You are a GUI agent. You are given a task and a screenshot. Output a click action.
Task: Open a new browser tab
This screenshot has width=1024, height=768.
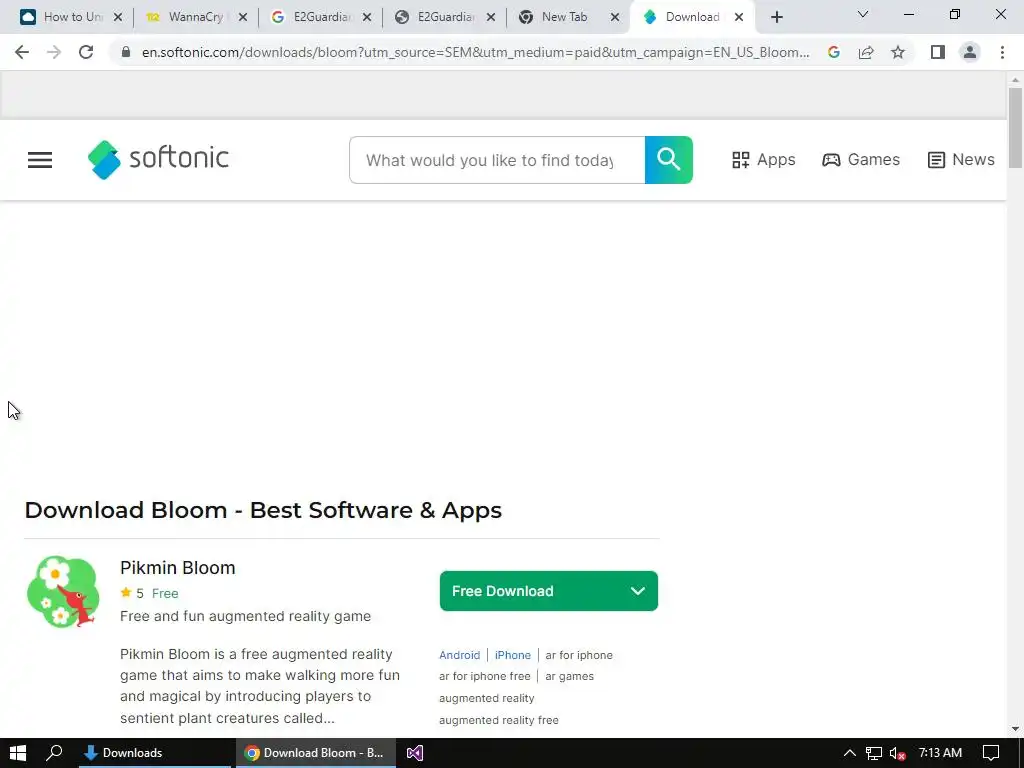[776, 18]
